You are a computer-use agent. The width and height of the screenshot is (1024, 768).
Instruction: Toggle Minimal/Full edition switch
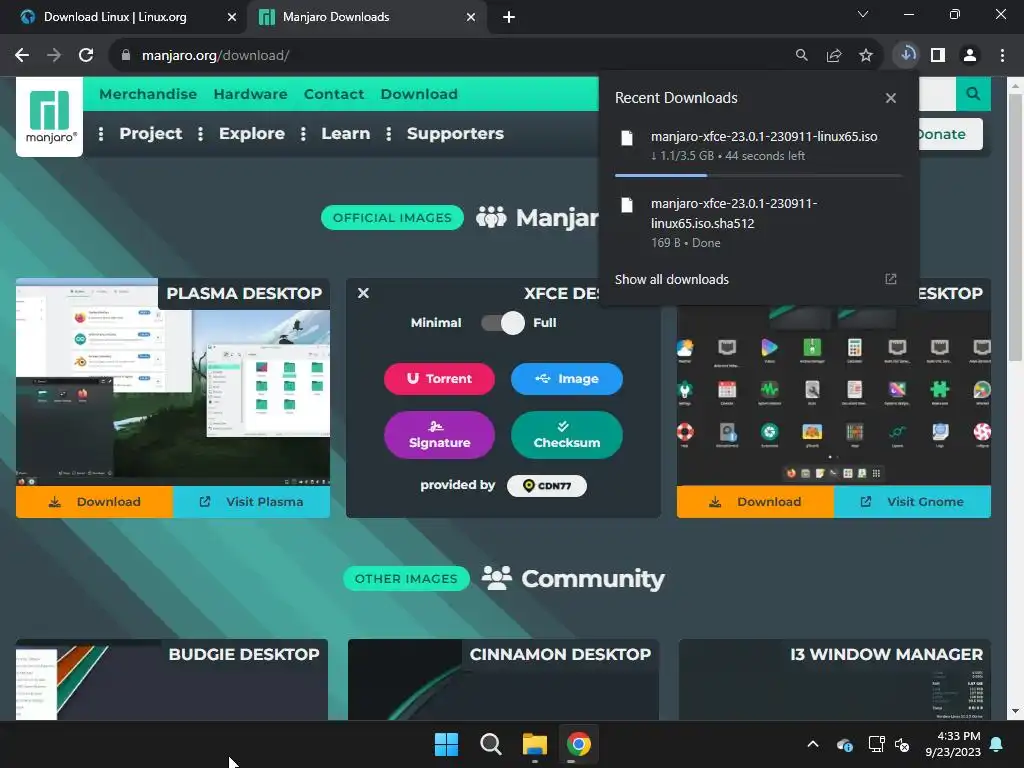coord(503,323)
